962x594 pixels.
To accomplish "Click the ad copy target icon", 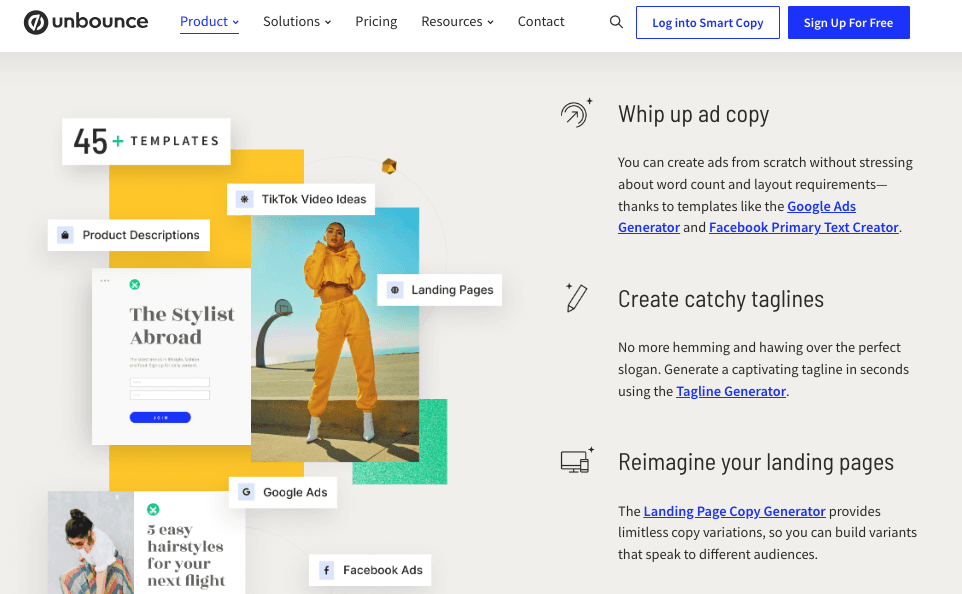I will (x=577, y=113).
